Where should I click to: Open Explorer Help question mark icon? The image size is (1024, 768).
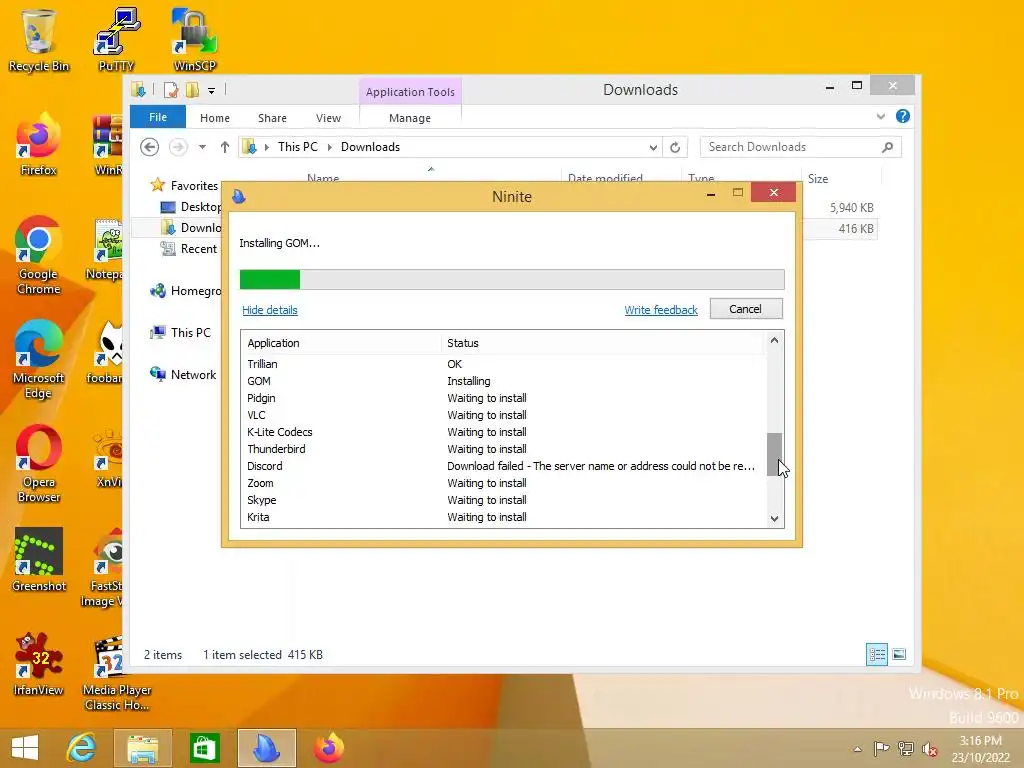click(x=903, y=116)
